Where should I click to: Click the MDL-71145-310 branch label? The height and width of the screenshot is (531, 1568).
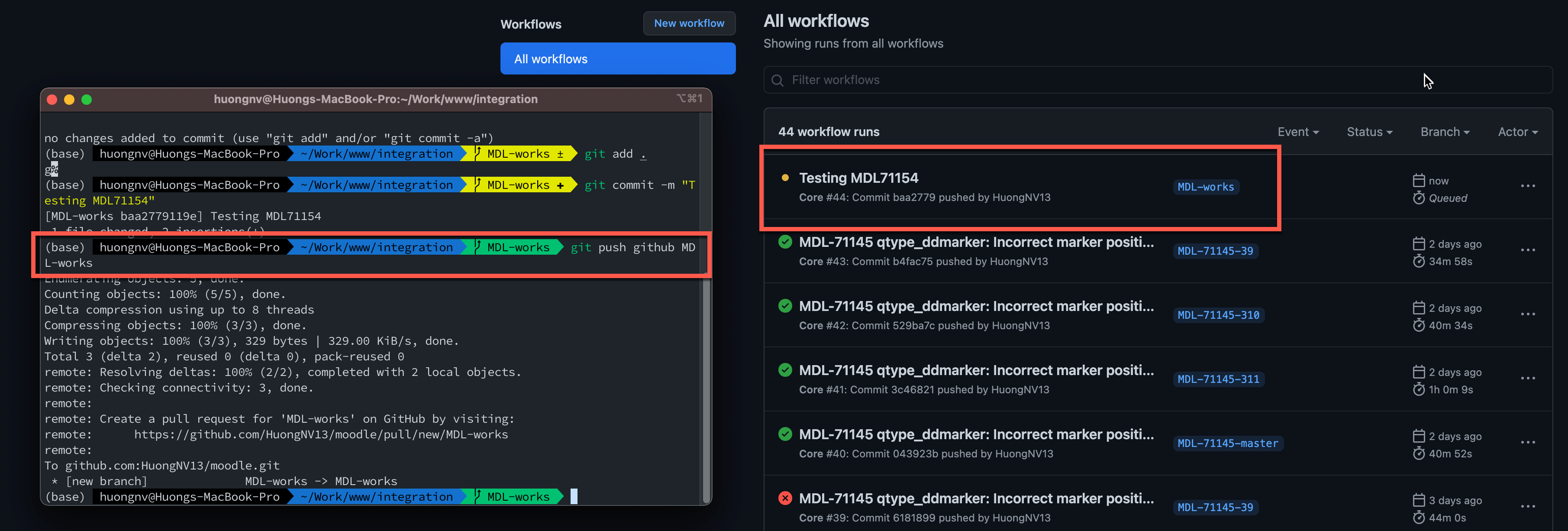pyautogui.click(x=1218, y=315)
